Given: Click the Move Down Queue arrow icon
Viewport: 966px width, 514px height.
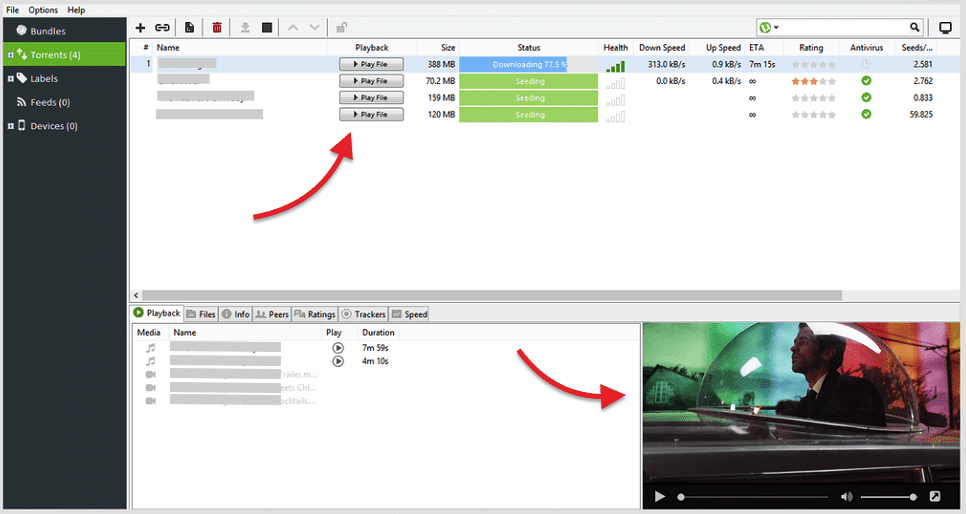Looking at the screenshot, I should click(x=315, y=28).
